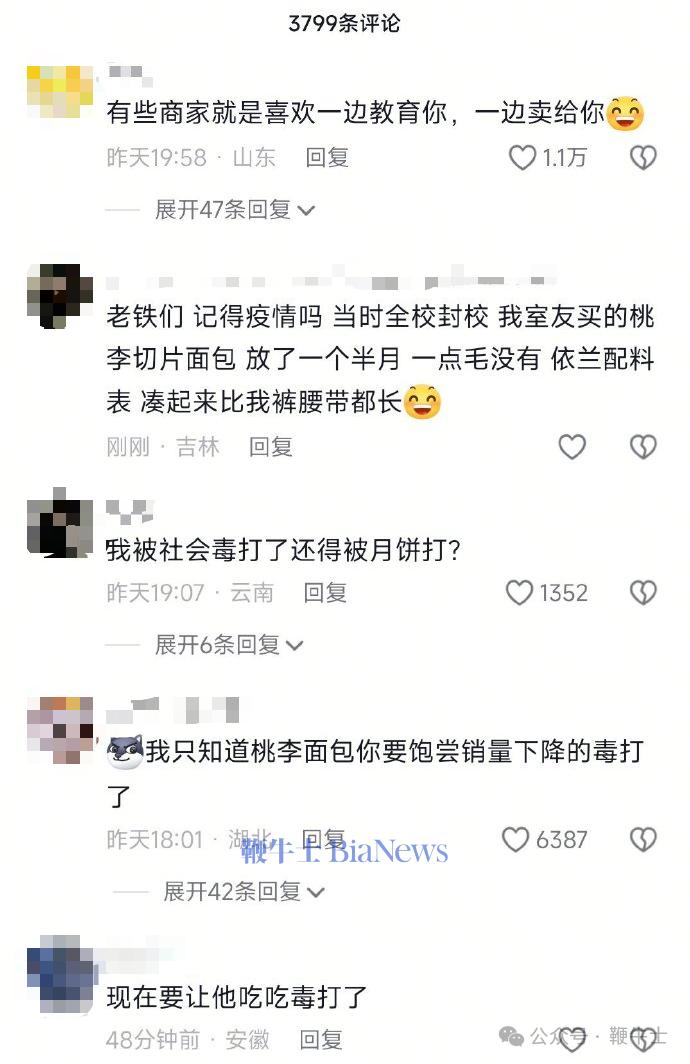Screen dimensions: 690x1064
Task: Dislike the Yunnan comment via broken heart
Action: coord(643,592)
